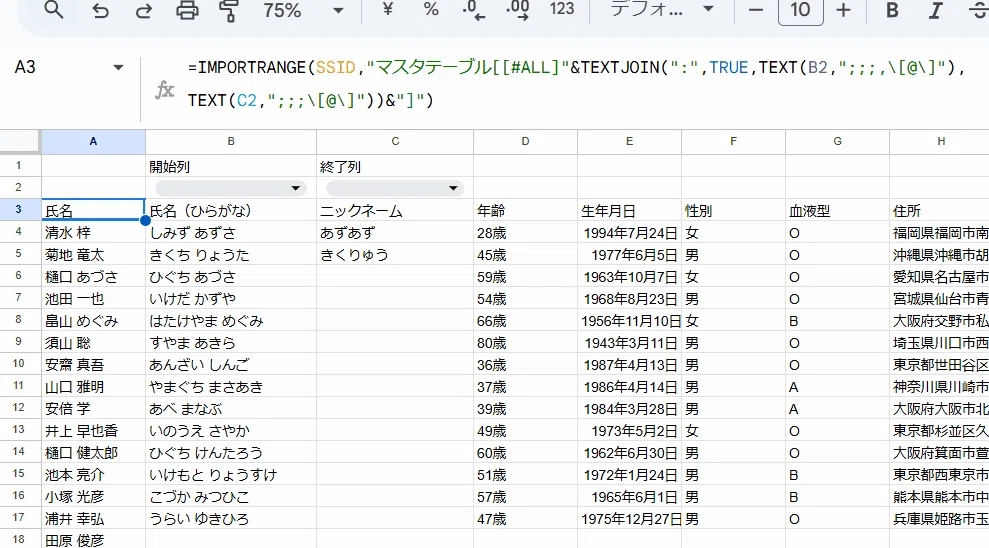
Task: Select column B header
Action: coord(231,142)
